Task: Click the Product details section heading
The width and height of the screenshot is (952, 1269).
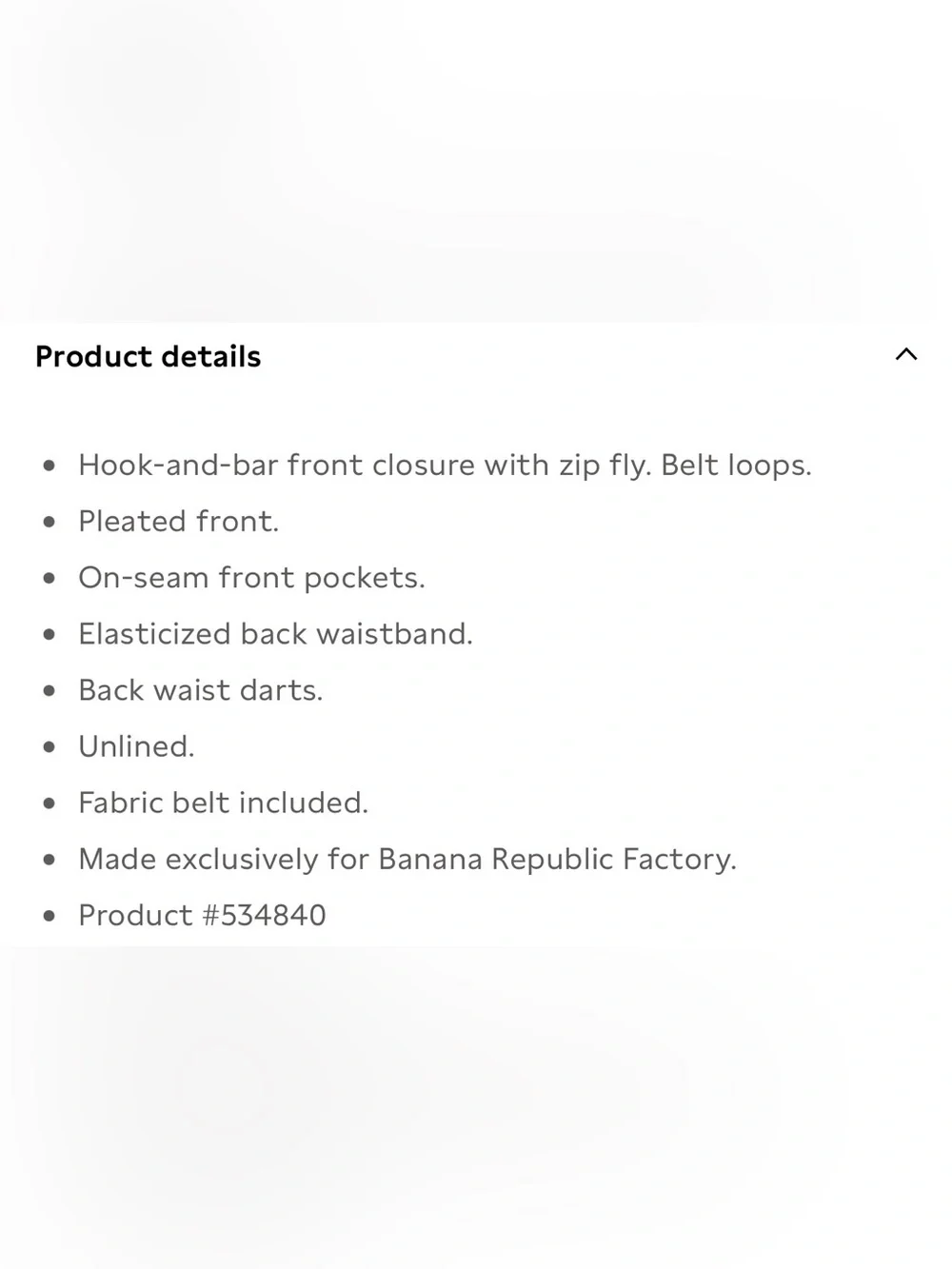Action: (x=148, y=356)
